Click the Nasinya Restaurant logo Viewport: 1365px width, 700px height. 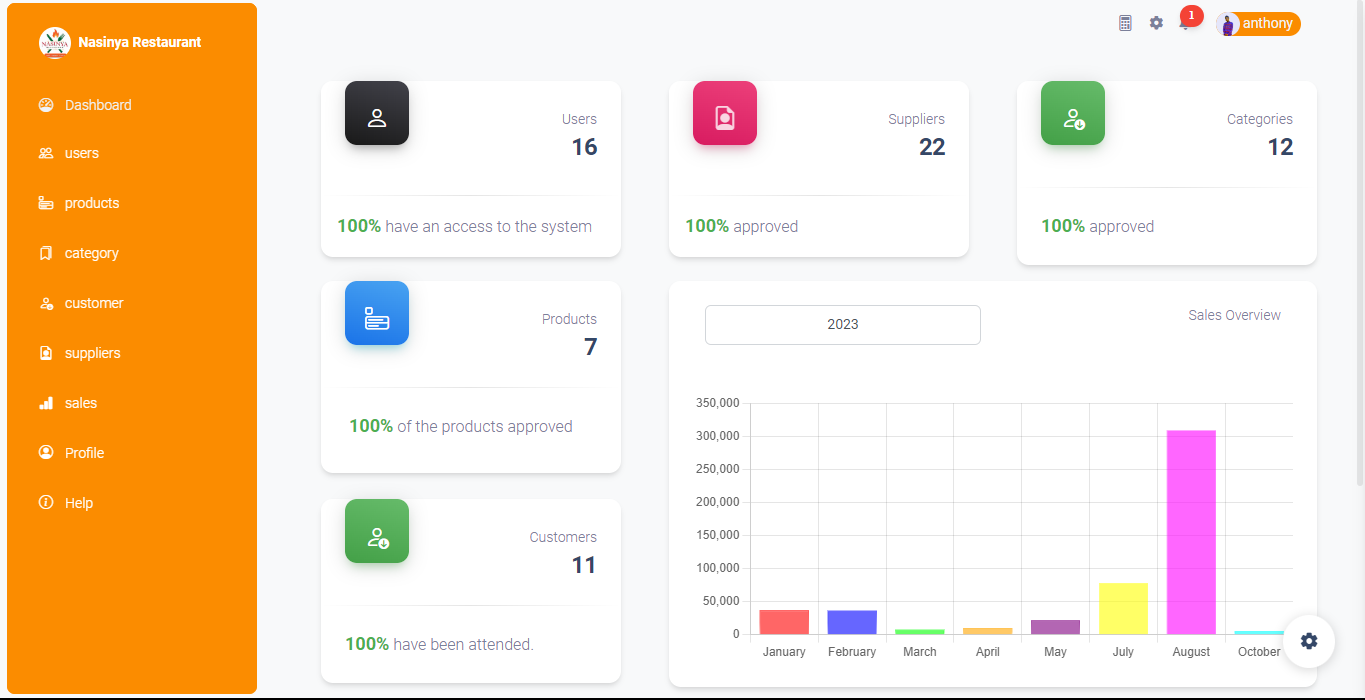[55, 43]
